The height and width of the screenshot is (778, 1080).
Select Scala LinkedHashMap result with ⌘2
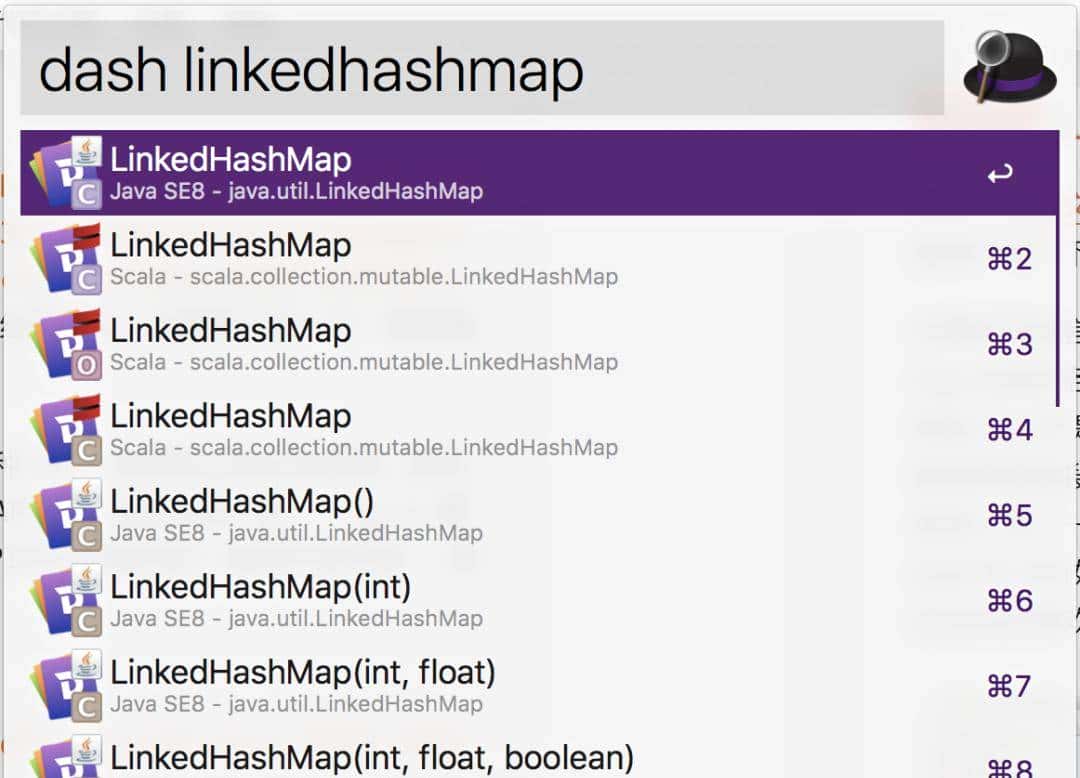tap(538, 259)
